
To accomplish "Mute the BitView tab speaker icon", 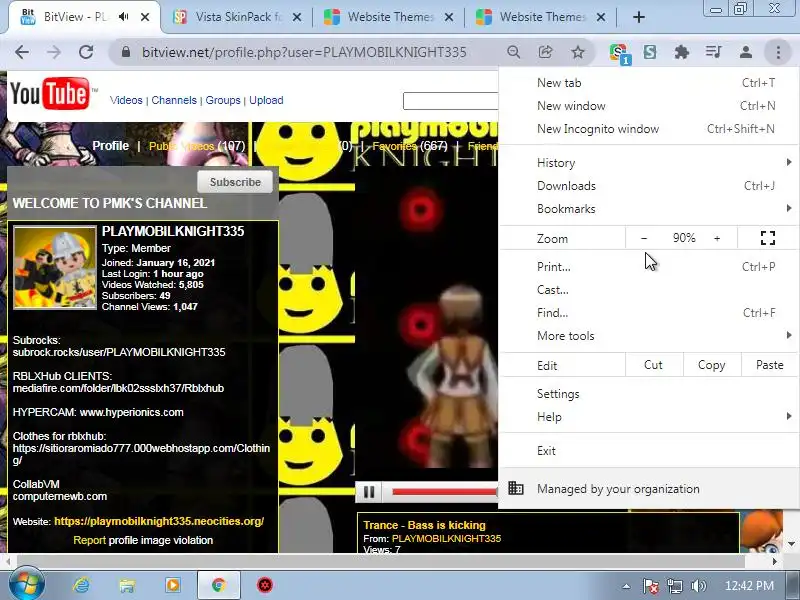I will tap(123, 17).
